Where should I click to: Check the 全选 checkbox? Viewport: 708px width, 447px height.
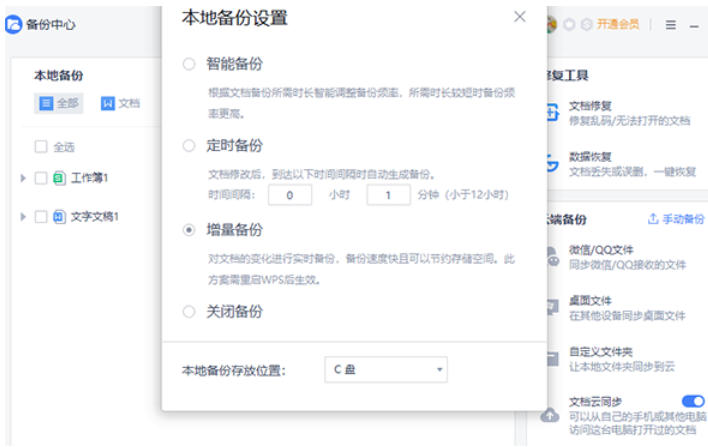(x=41, y=147)
